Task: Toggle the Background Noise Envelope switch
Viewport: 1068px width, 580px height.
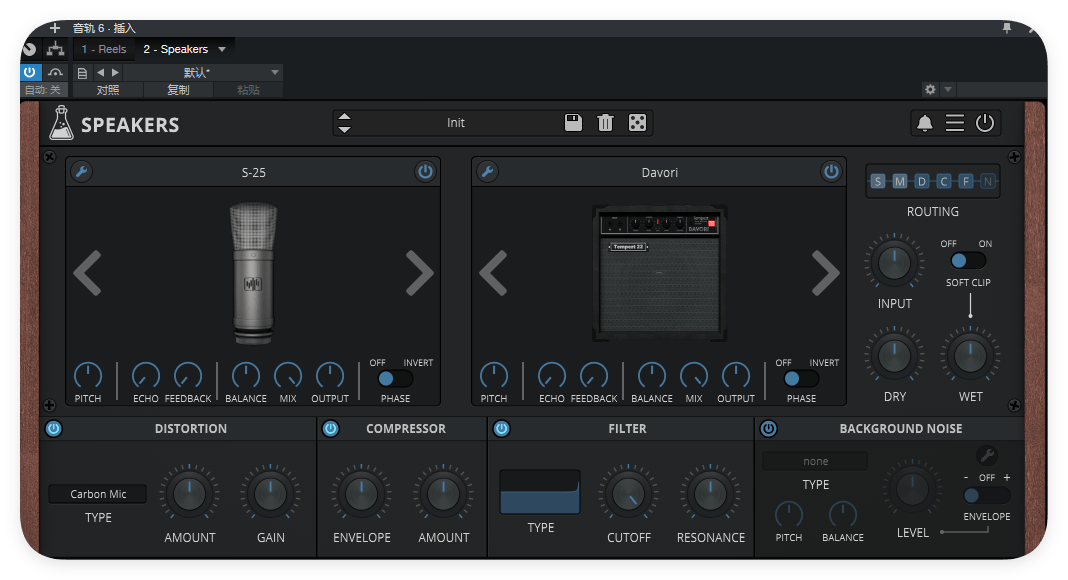Action: (987, 495)
